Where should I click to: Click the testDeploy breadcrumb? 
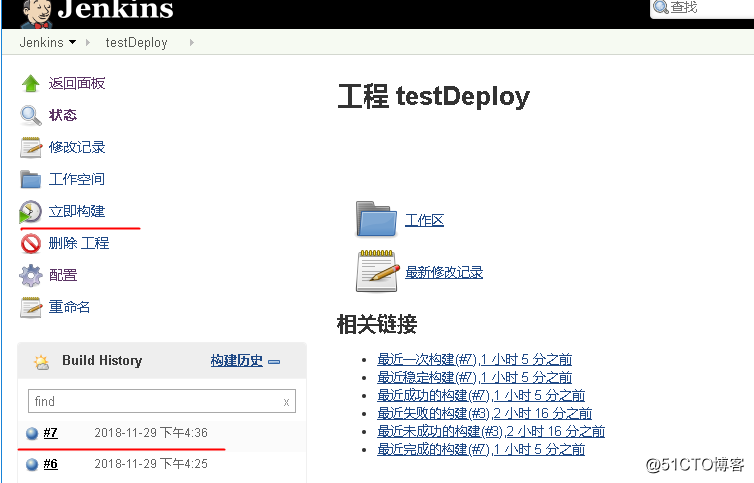pyautogui.click(x=137, y=43)
